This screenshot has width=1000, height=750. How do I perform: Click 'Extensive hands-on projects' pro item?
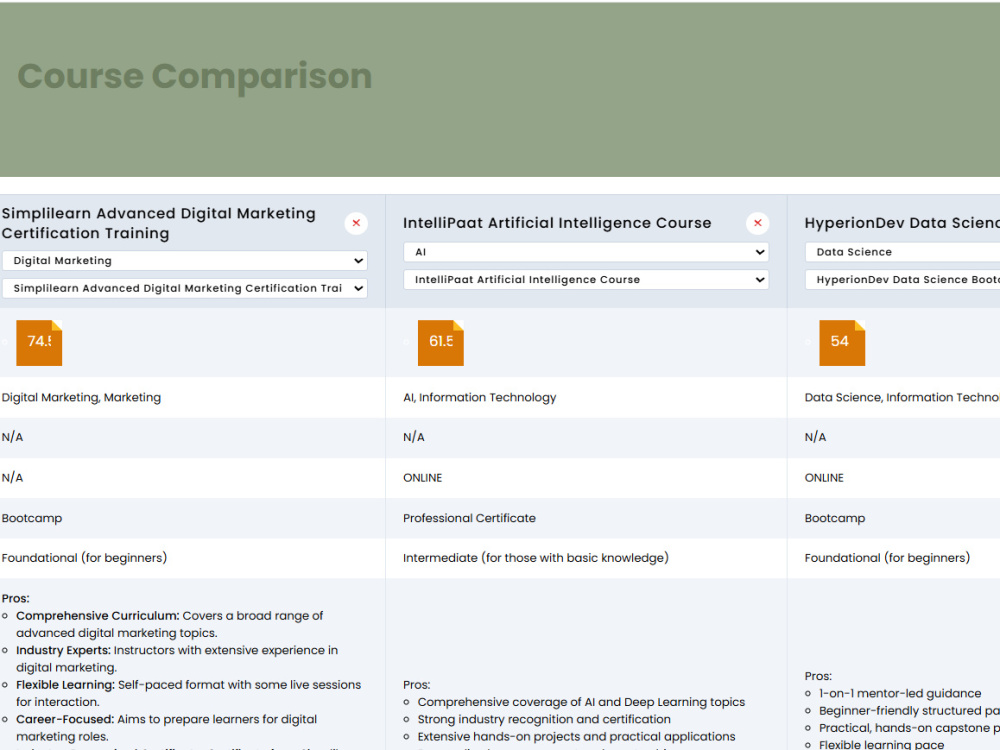tap(577, 737)
